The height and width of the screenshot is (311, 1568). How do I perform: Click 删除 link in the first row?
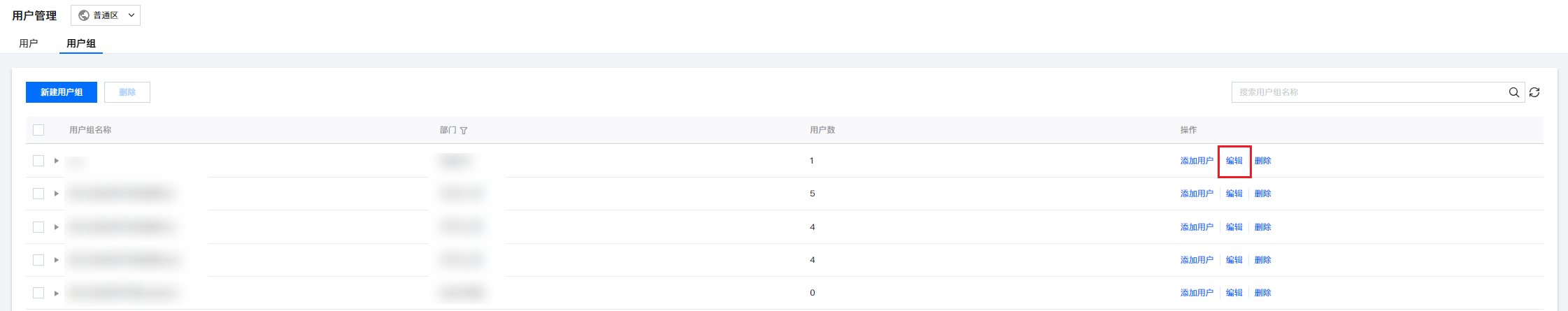point(1262,161)
